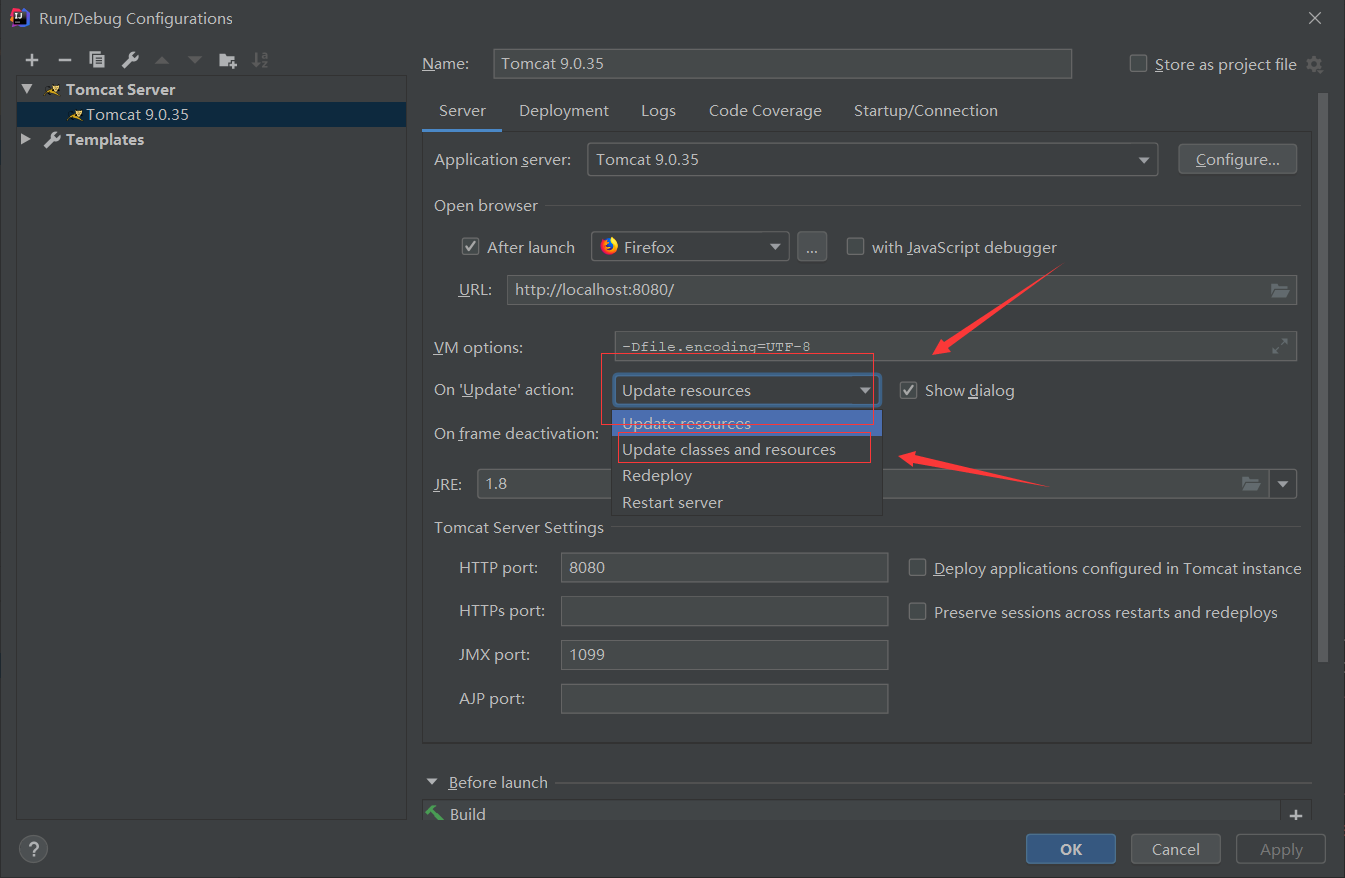Click the Build hammer icon
The image size is (1345, 878).
pos(434,814)
